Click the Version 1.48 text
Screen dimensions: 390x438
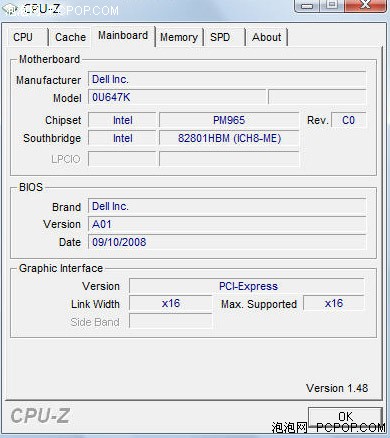click(337, 388)
